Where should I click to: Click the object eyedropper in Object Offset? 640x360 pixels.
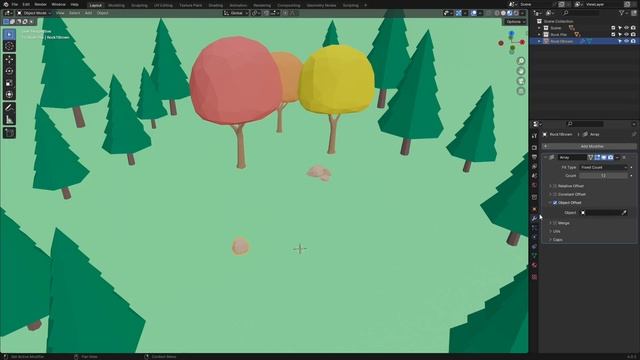click(624, 213)
